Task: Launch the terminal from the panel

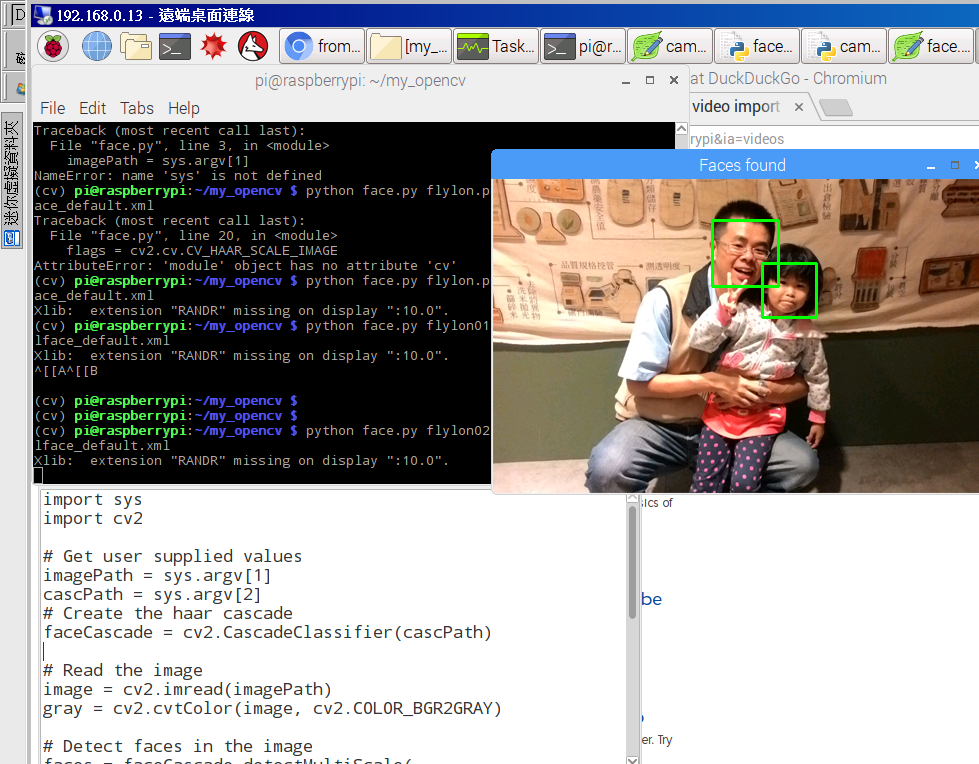Action: pos(175,46)
